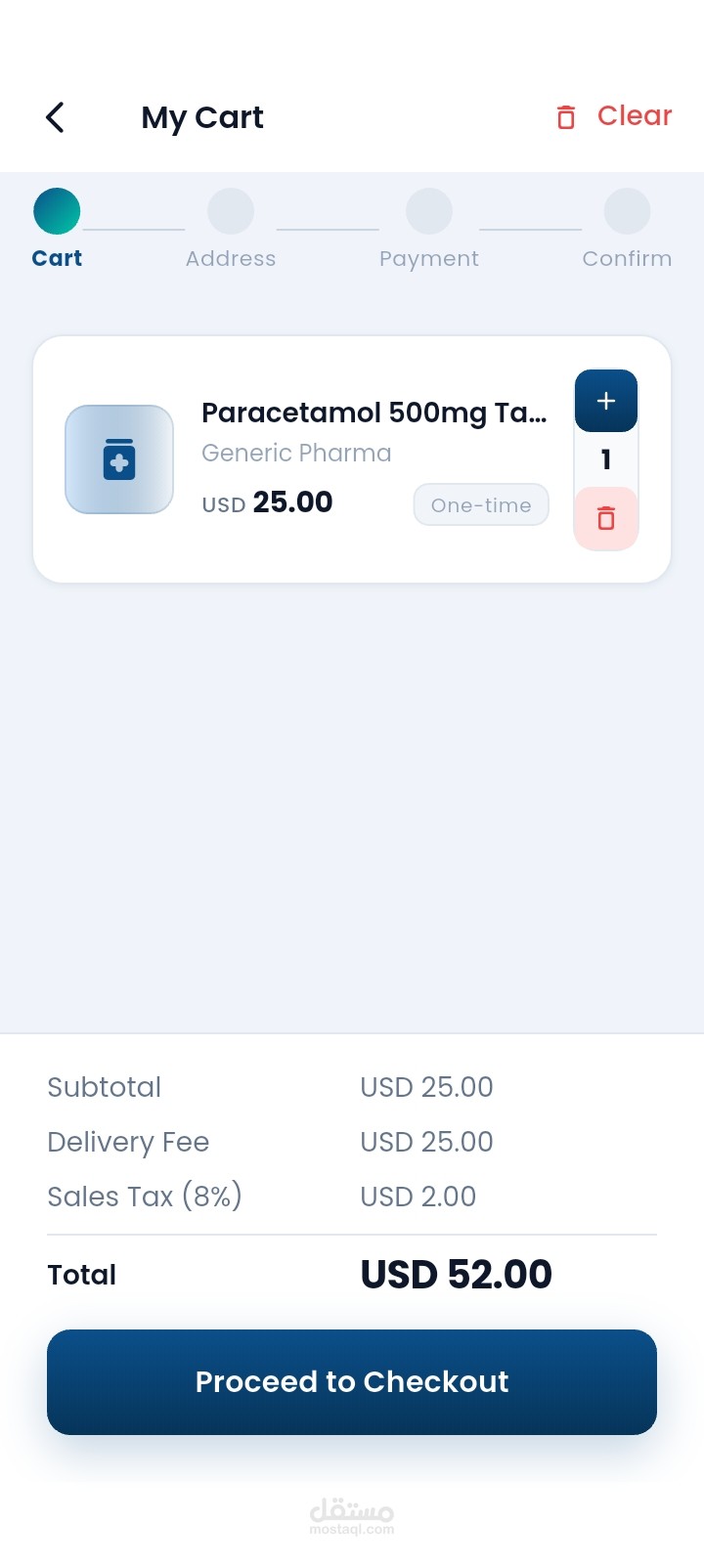Tap the Clear cart text
The height and width of the screenshot is (1568, 704).
click(x=635, y=115)
